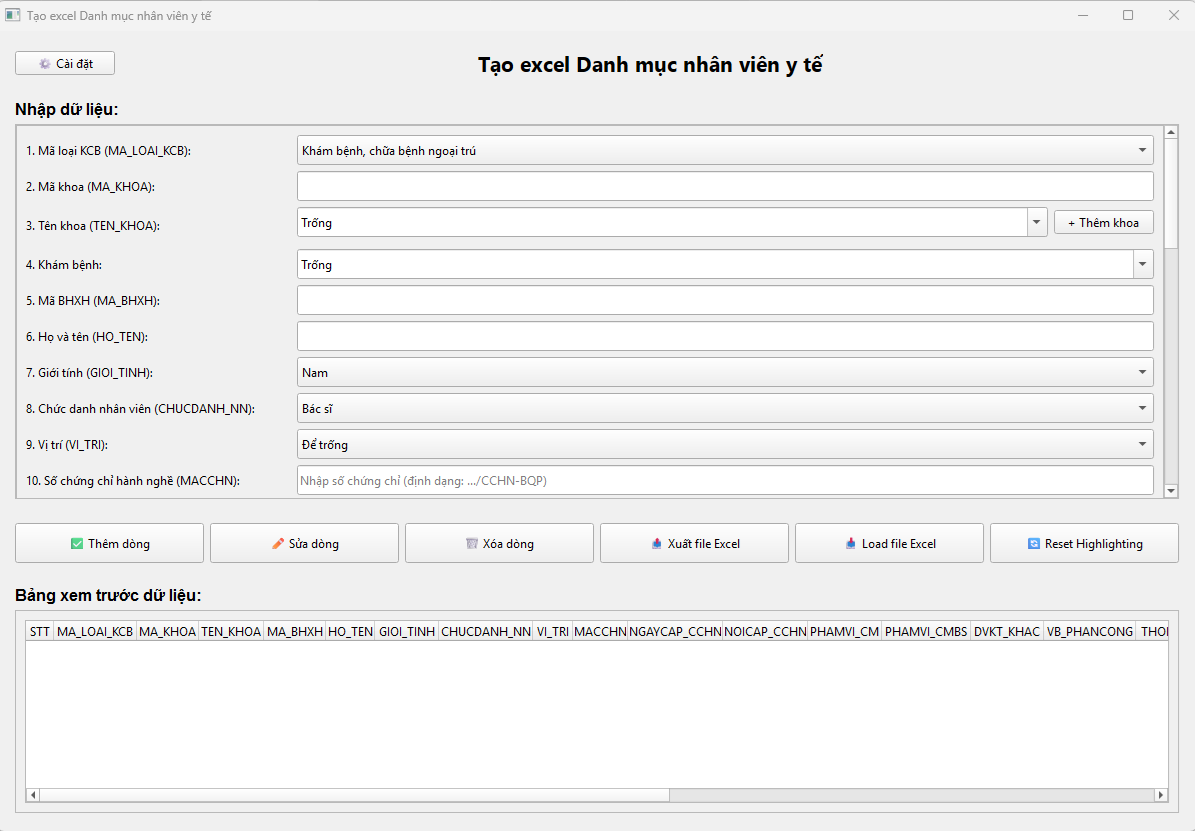Click the refresh icon on Reset Highlighting
The width and height of the screenshot is (1197, 833).
tap(1034, 544)
